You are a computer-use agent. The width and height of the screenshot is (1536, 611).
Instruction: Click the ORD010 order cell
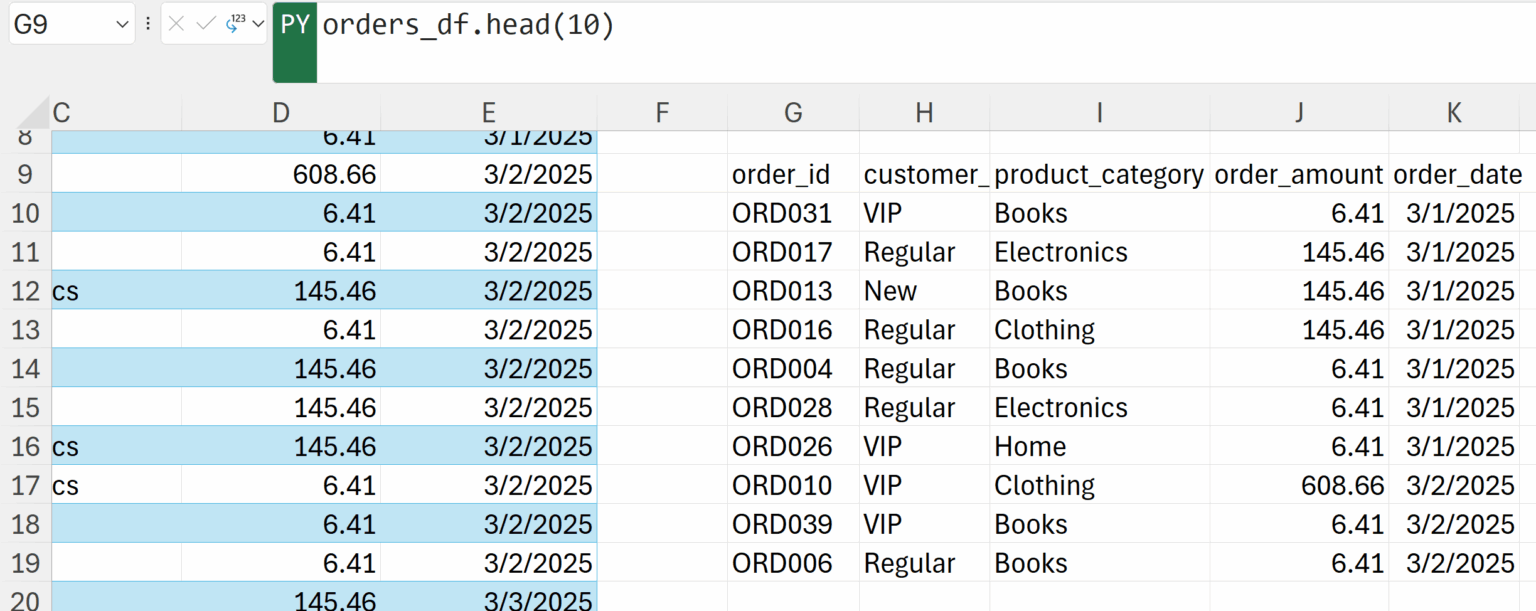[x=782, y=485]
